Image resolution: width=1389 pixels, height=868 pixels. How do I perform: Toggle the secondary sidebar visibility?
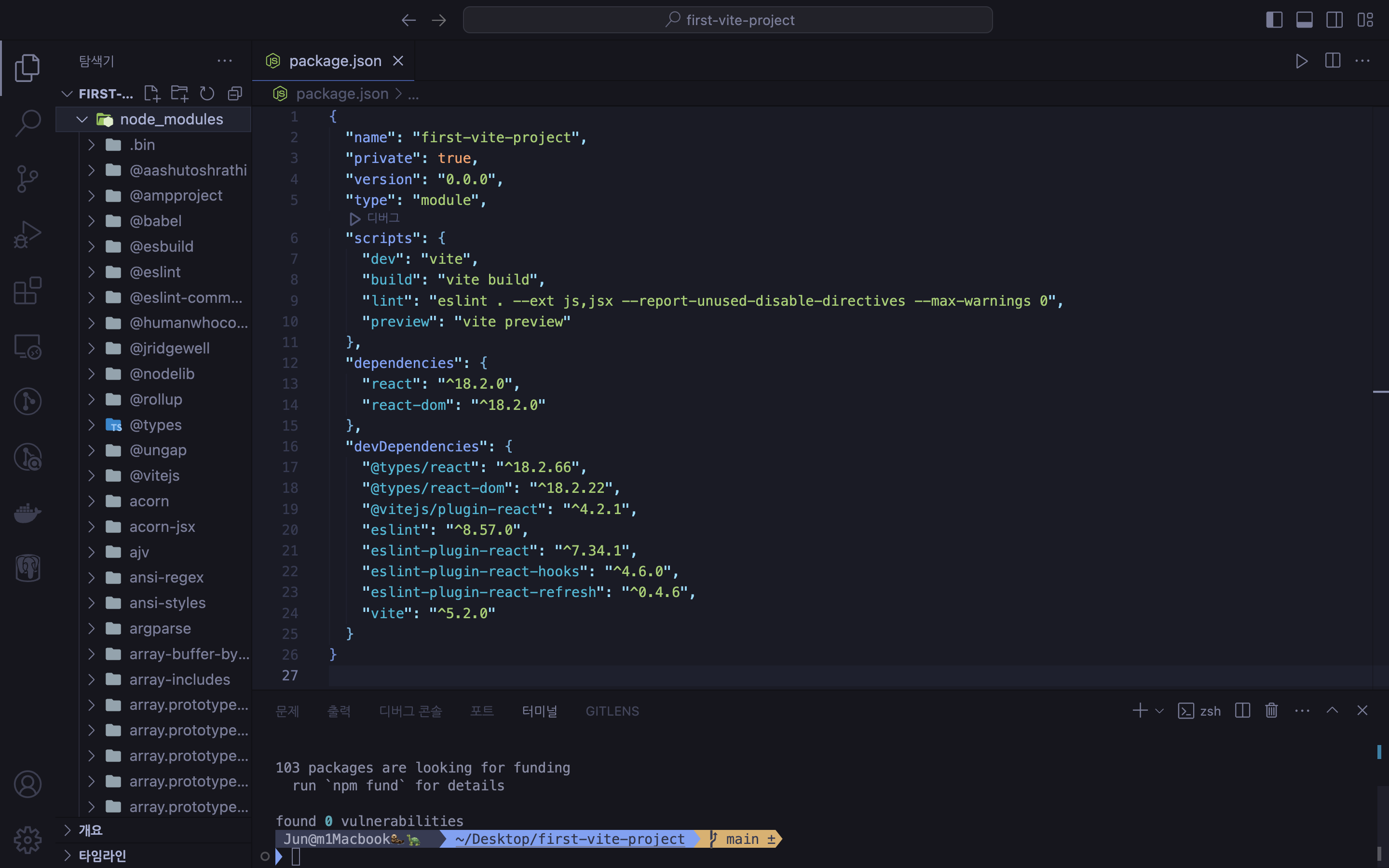(x=1334, y=20)
